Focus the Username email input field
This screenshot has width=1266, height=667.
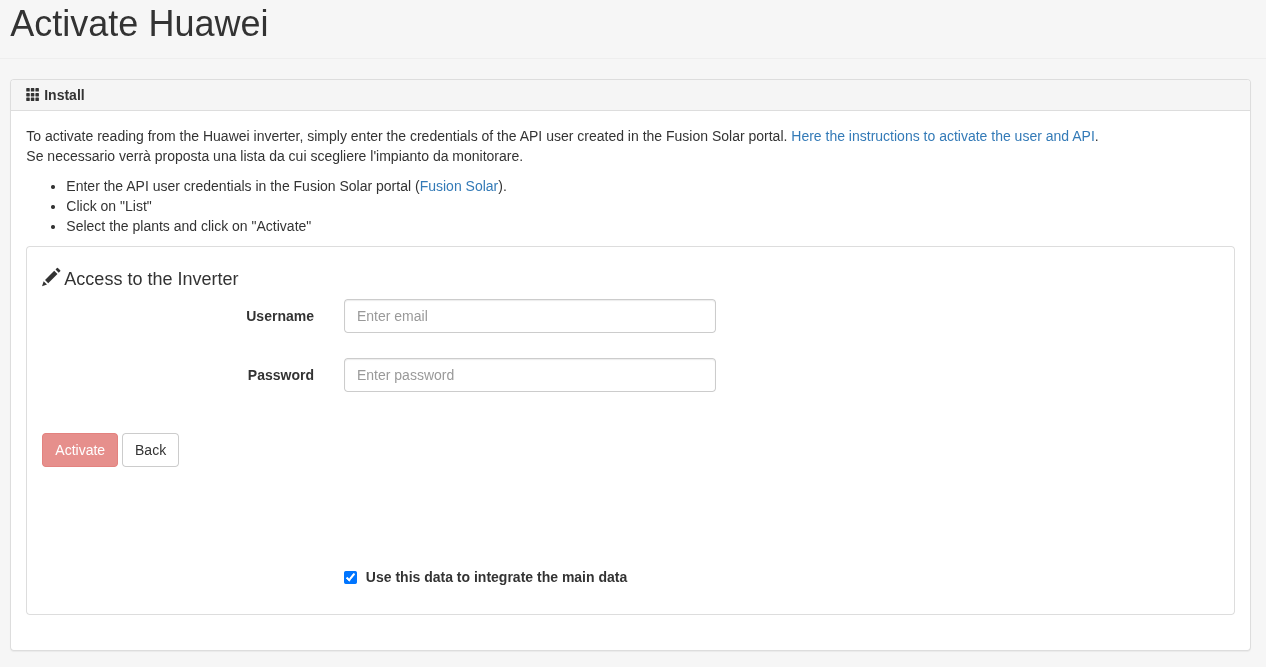[529, 316]
